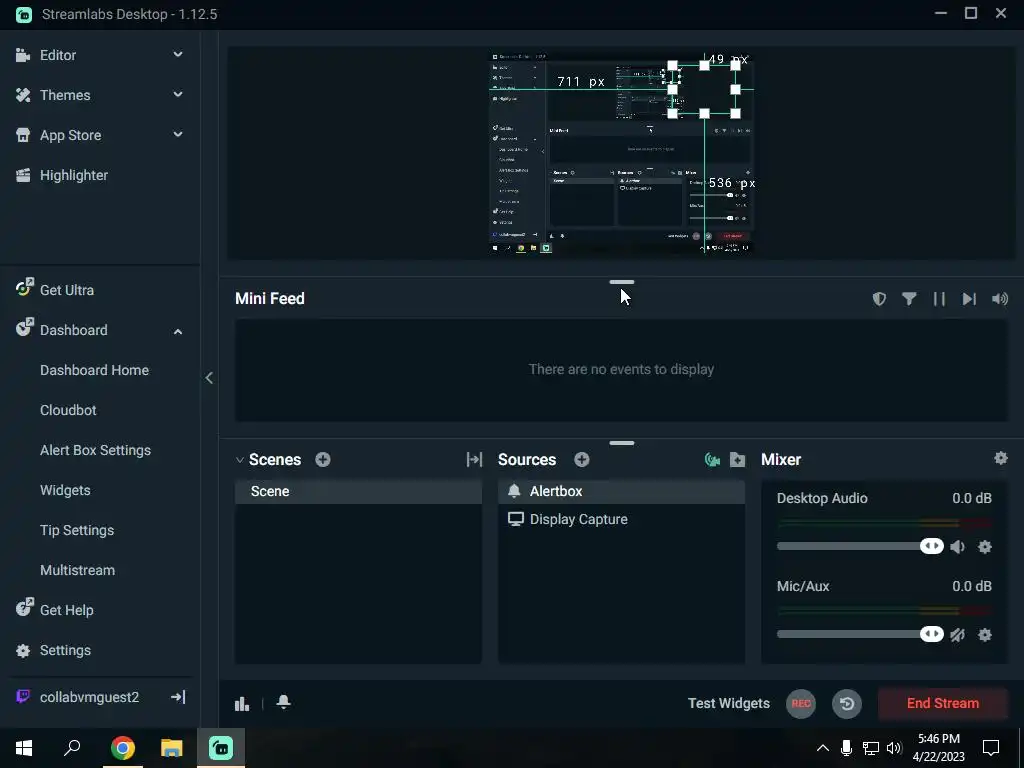Viewport: 1024px width, 768px height.
Task: Open the Highlighter tool
Action: (73, 175)
